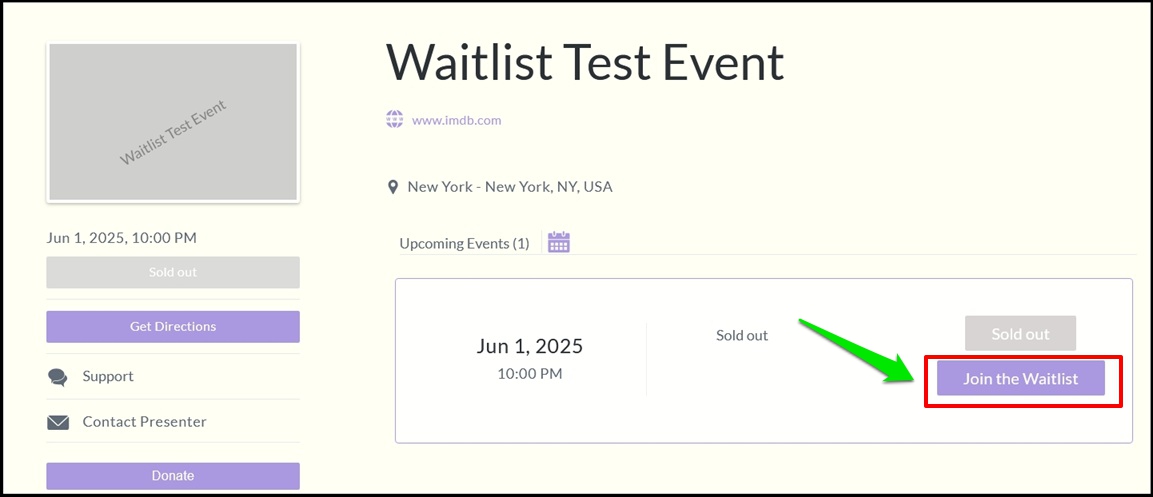
Task: Click the New York, NY, USA address text
Action: click(x=510, y=187)
